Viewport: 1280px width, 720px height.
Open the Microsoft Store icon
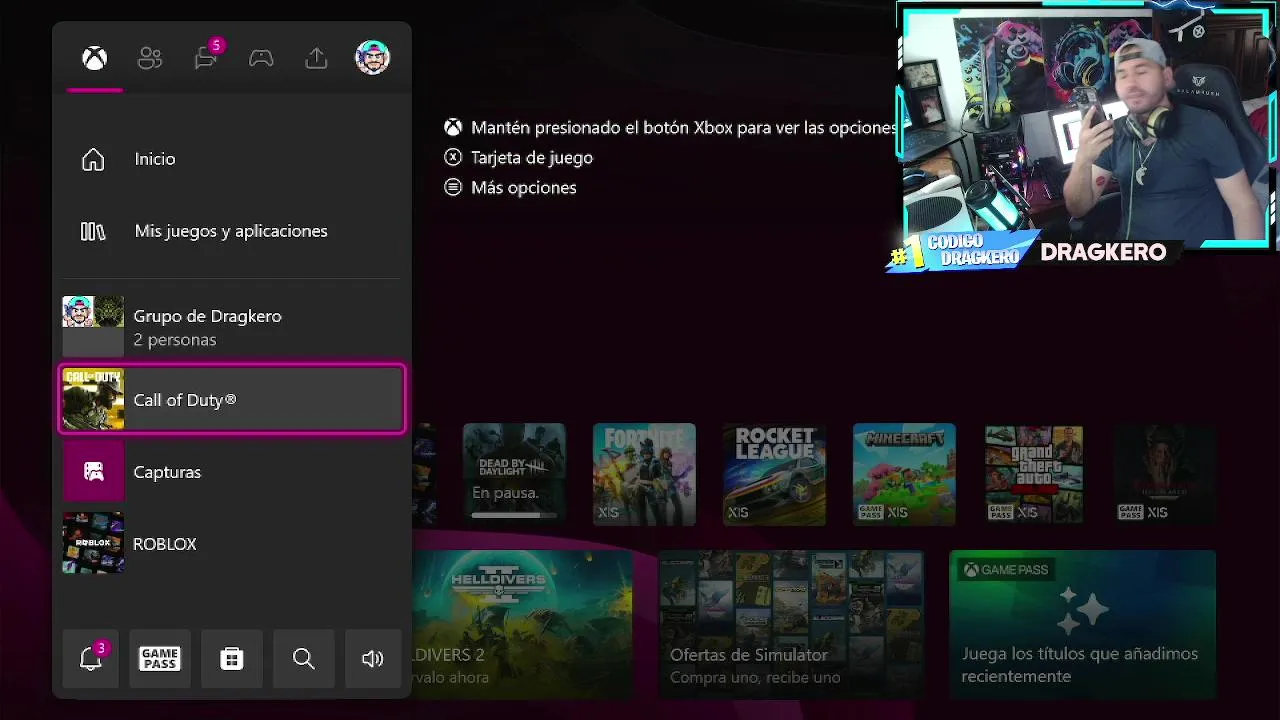coord(232,658)
